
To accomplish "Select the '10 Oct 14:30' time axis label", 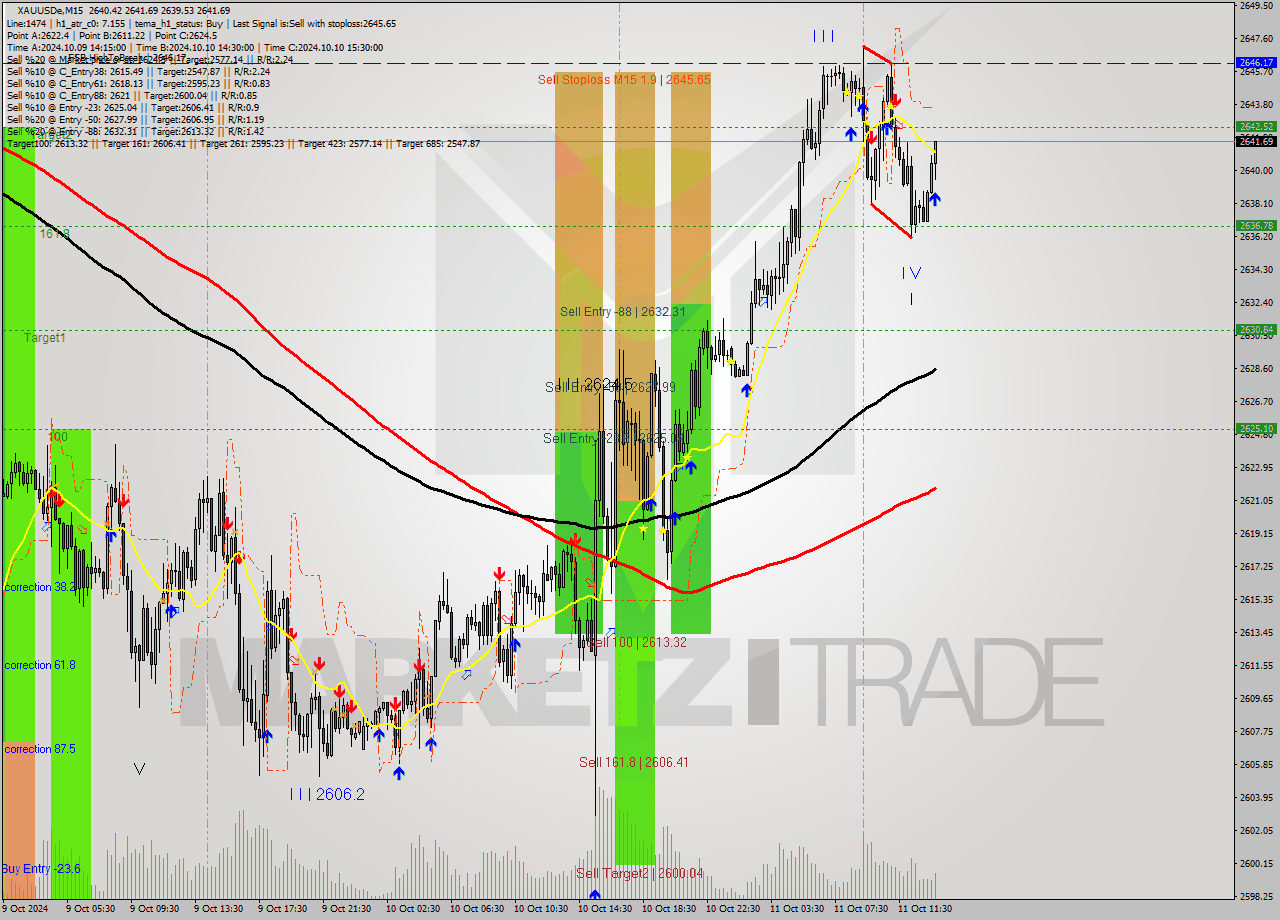I will pos(605,909).
